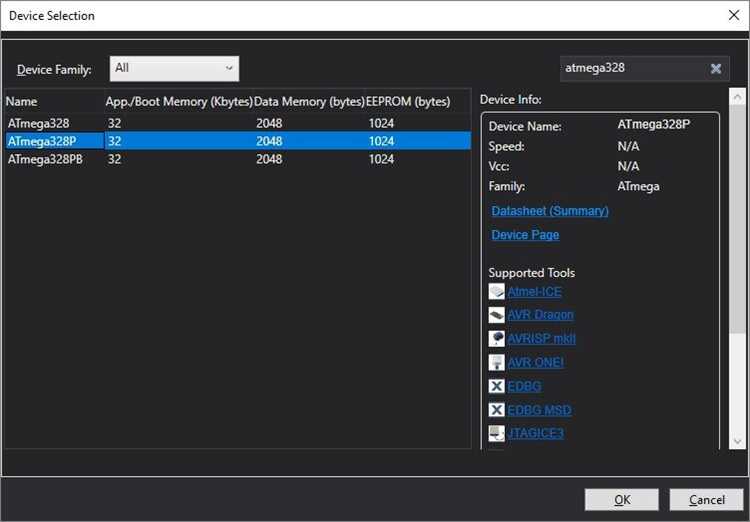Open the Device Page link
750x522 pixels.
click(x=525, y=234)
